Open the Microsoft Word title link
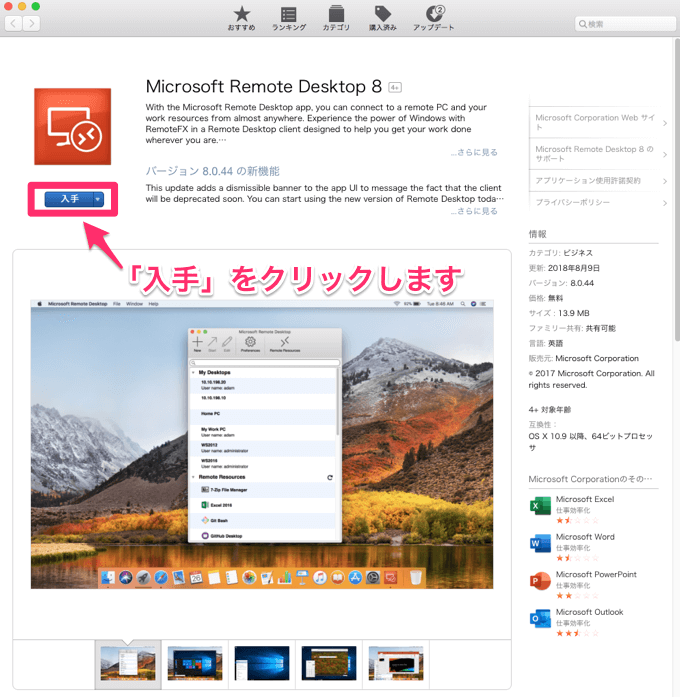This screenshot has height=697, width=680. pyautogui.click(x=585, y=537)
